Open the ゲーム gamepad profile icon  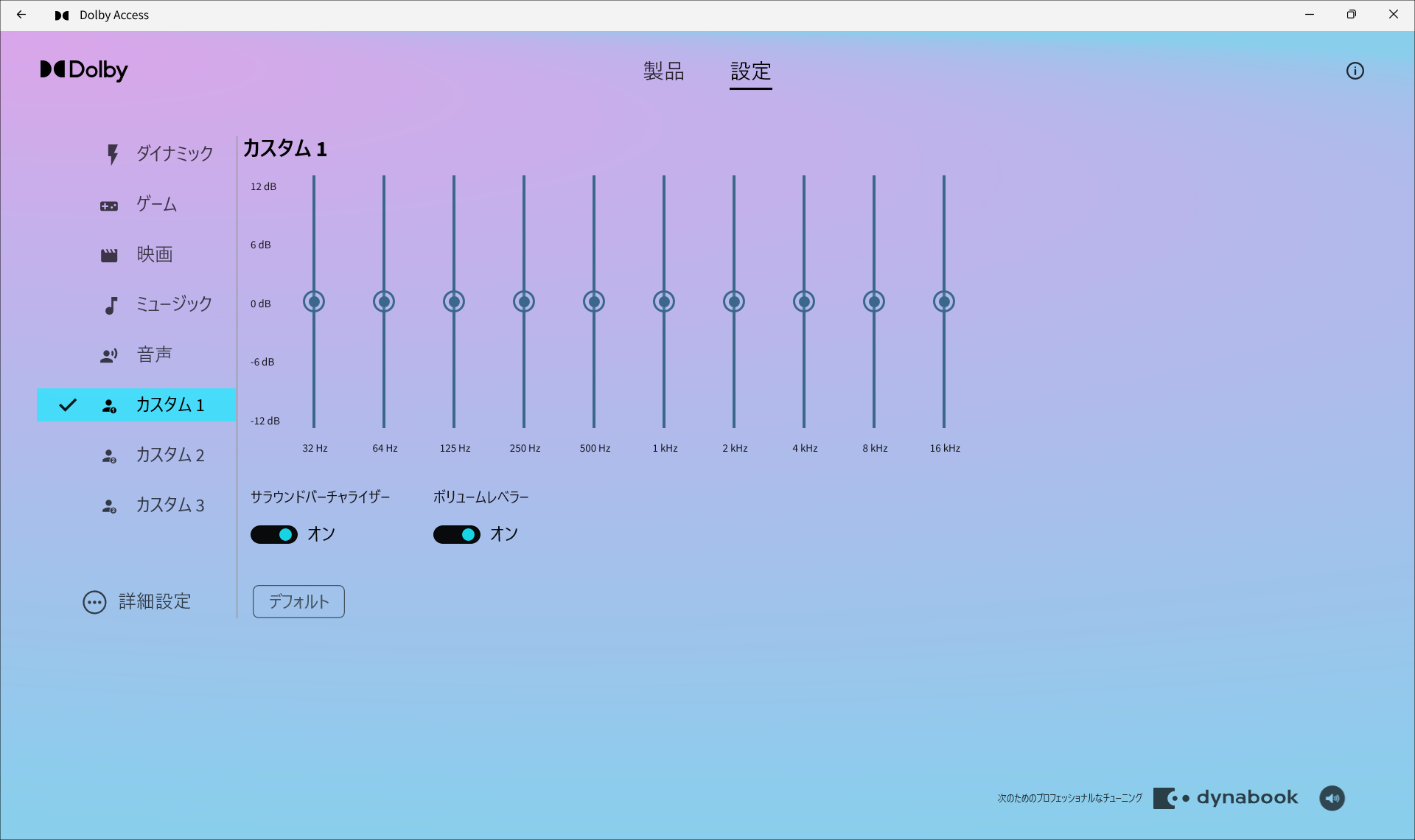pyautogui.click(x=109, y=204)
